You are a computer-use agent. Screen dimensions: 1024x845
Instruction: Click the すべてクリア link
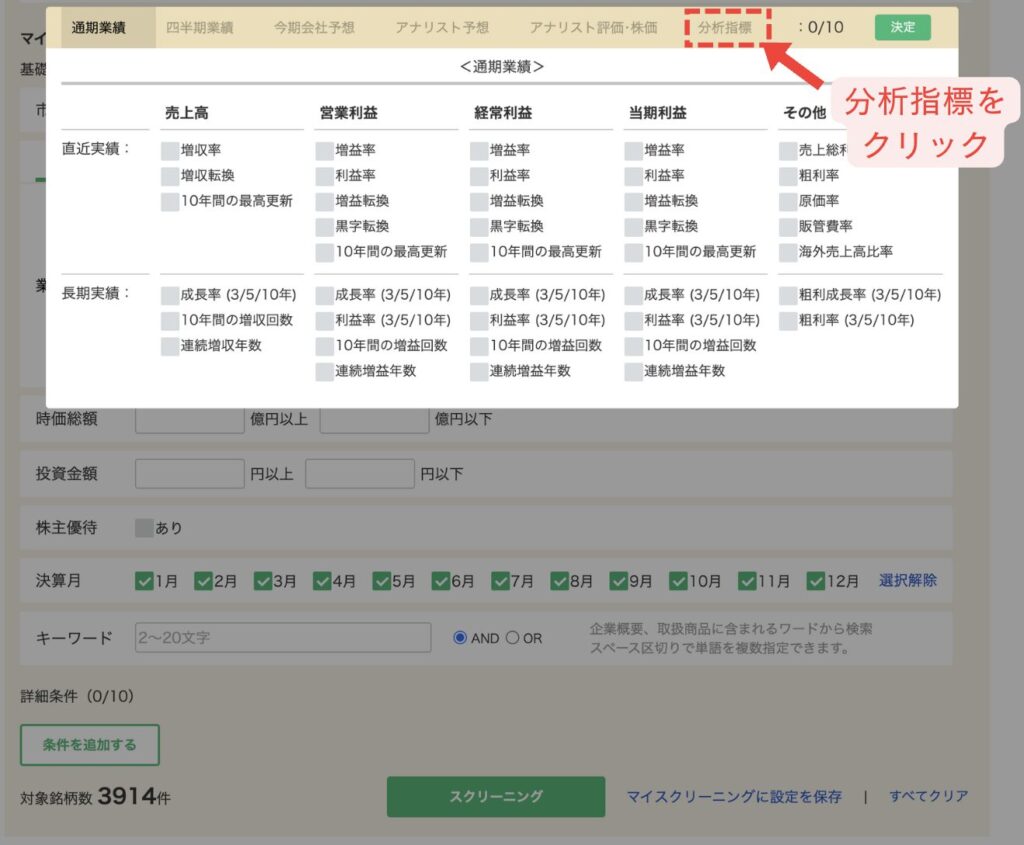coord(929,797)
